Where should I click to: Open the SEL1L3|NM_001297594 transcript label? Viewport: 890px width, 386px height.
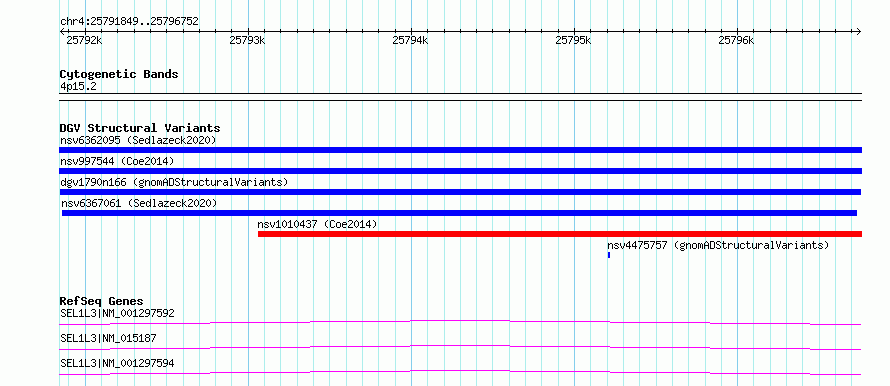click(117, 363)
